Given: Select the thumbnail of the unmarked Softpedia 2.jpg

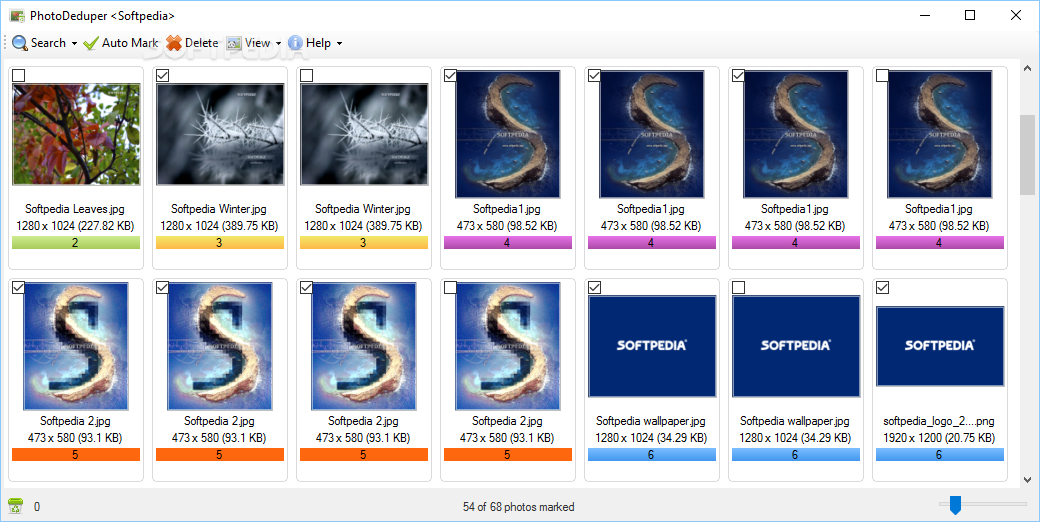Looking at the screenshot, I should tap(508, 346).
